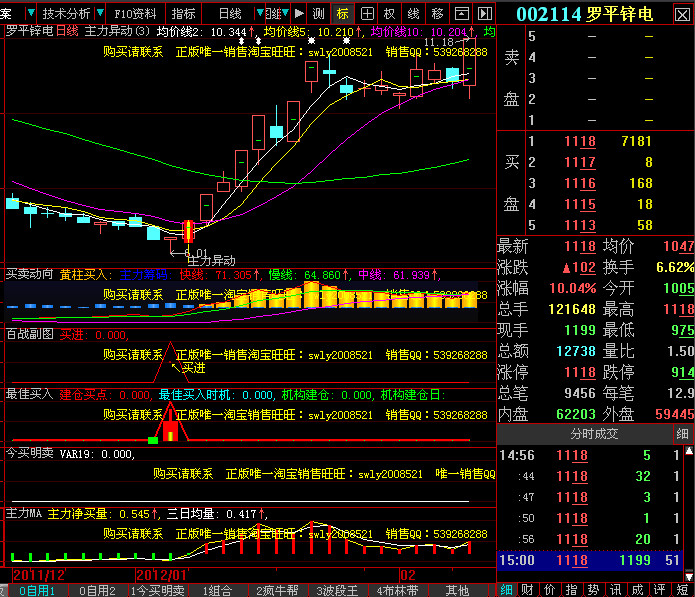Screen dimensions: 695x597
Task: Open the 日线 period dropdown
Action: 229,13
